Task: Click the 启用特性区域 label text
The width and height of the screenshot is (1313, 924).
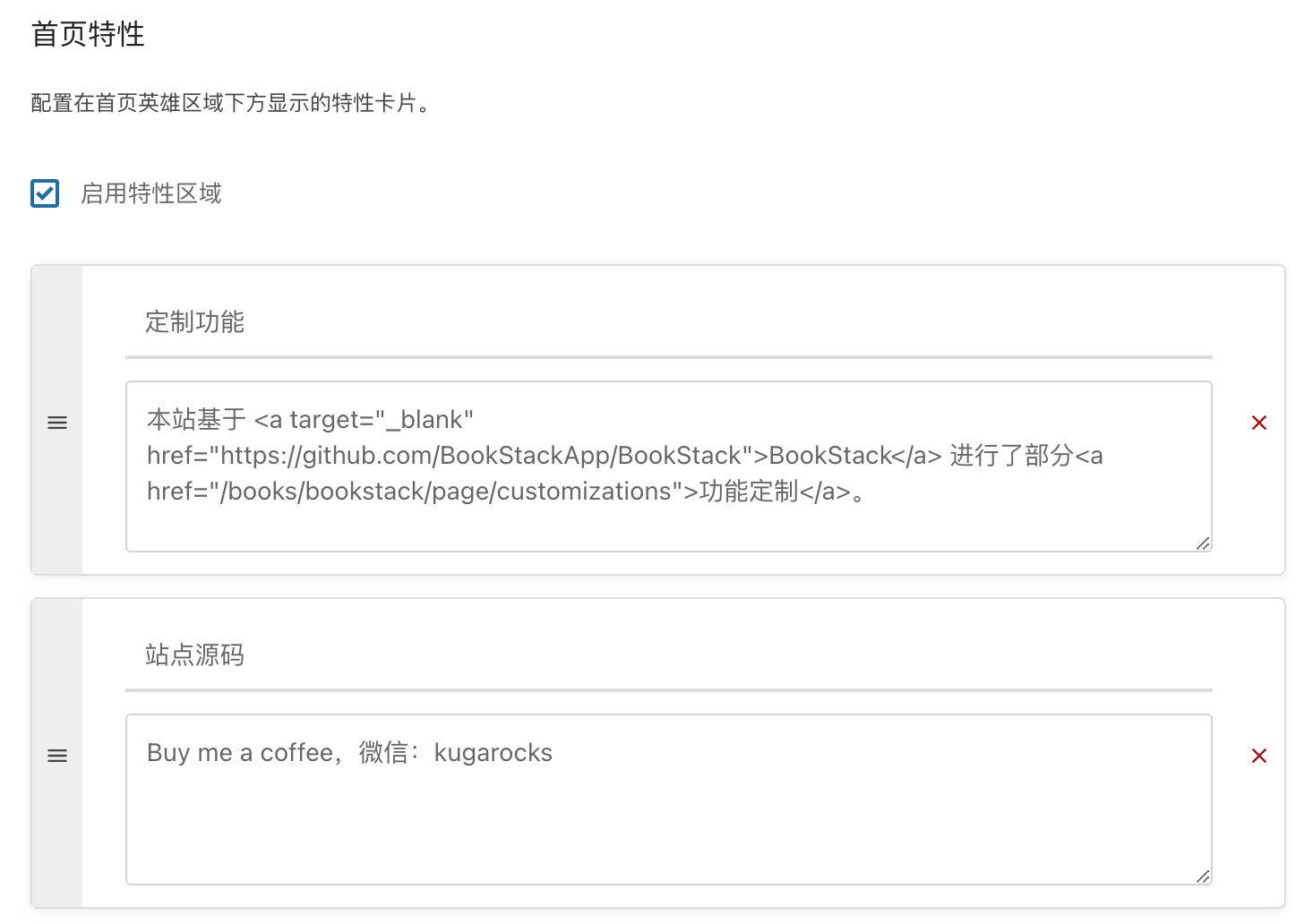Action: pyautogui.click(x=150, y=193)
